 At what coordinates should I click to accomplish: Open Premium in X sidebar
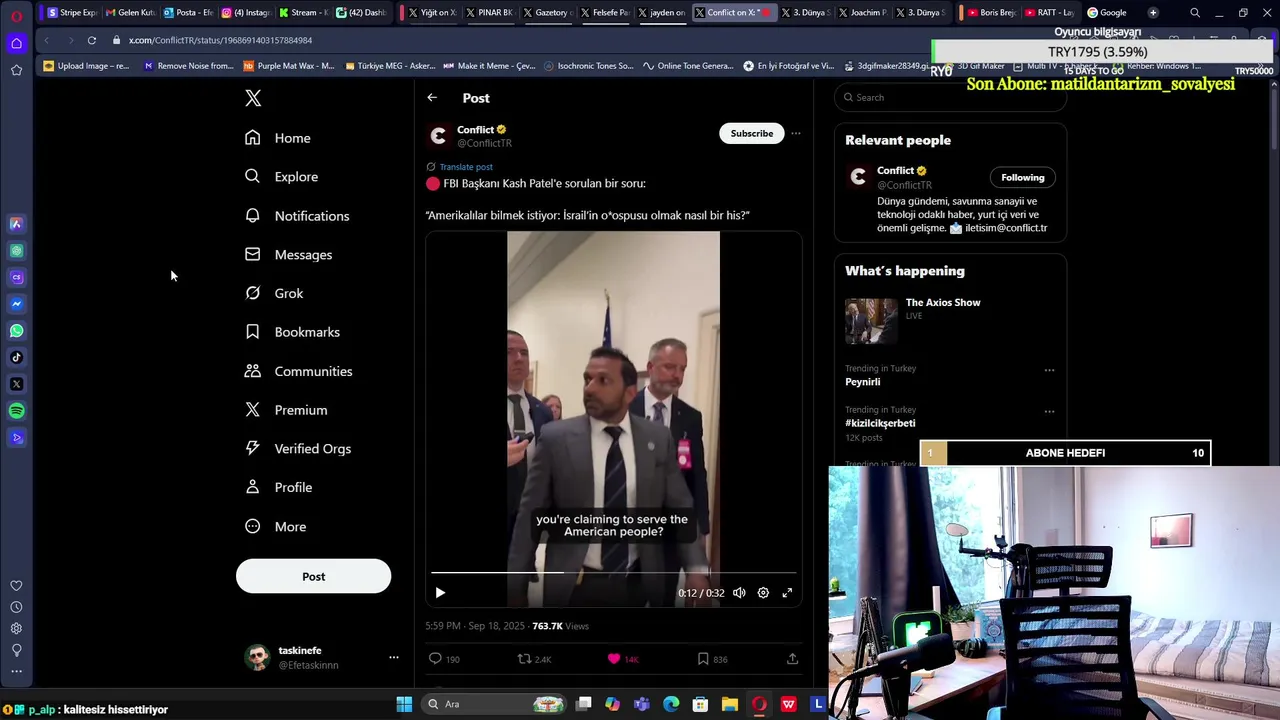286,410
